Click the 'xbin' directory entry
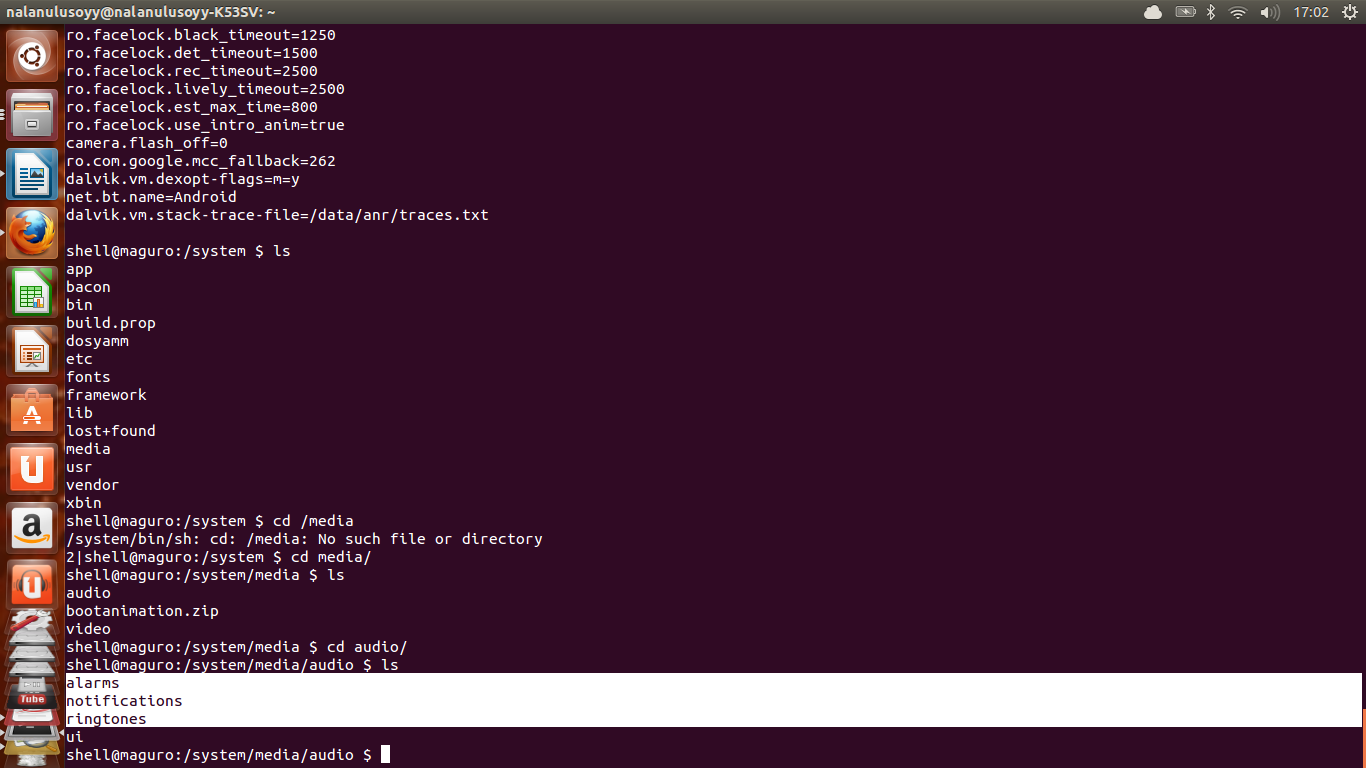 tap(84, 503)
